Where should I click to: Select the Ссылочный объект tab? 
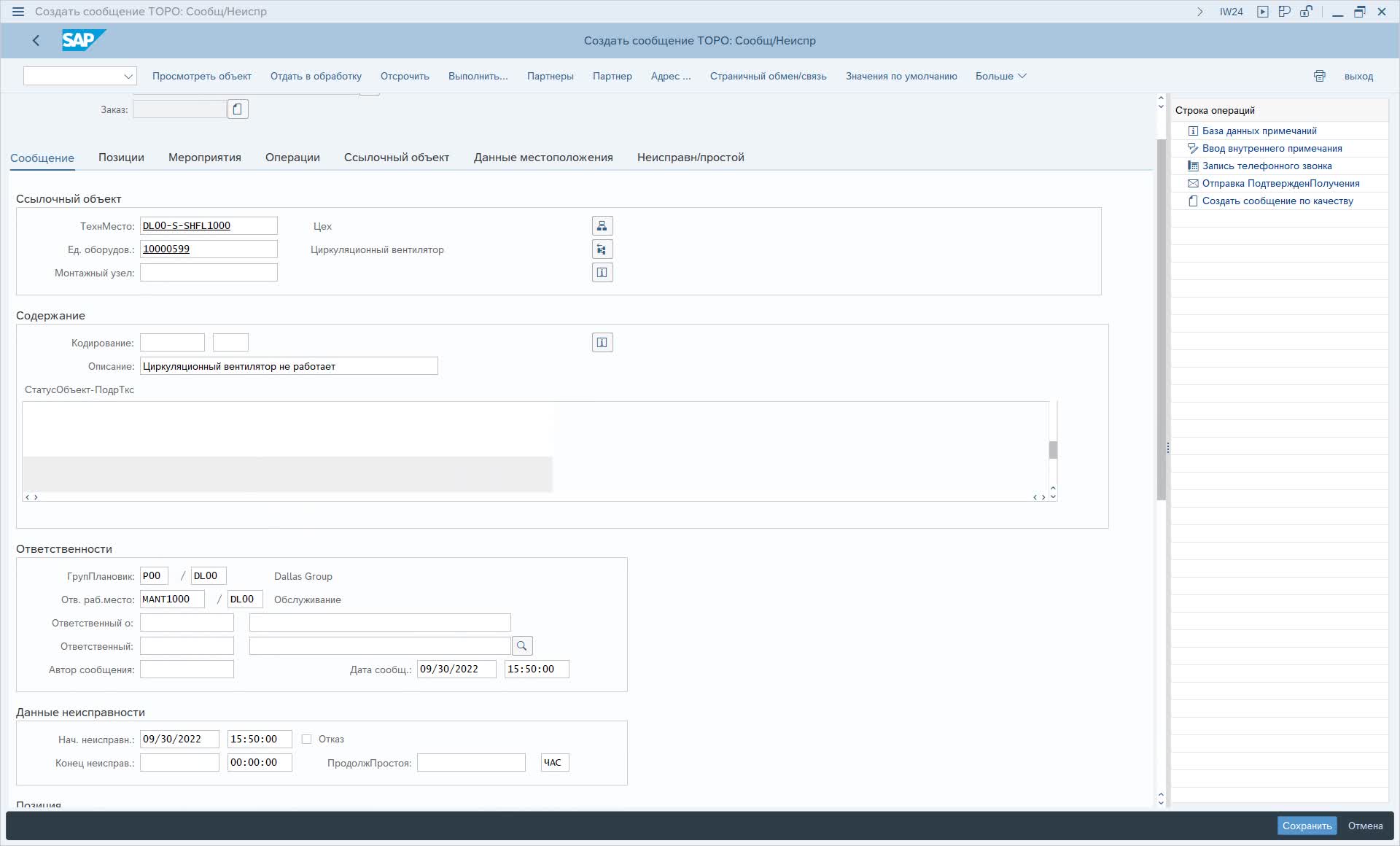[x=397, y=158]
